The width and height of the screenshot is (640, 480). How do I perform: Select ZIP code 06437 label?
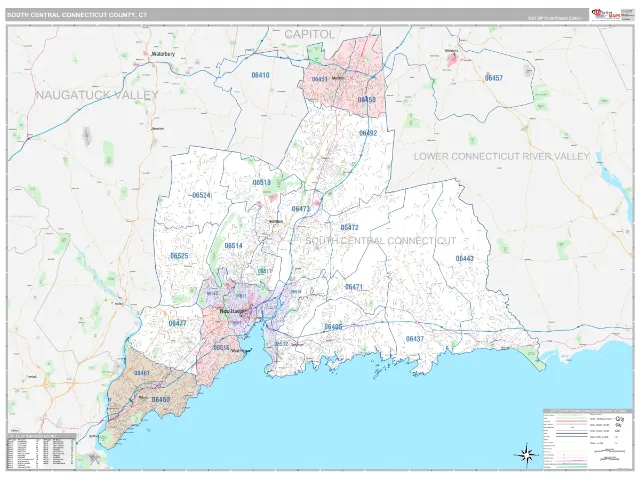click(415, 339)
